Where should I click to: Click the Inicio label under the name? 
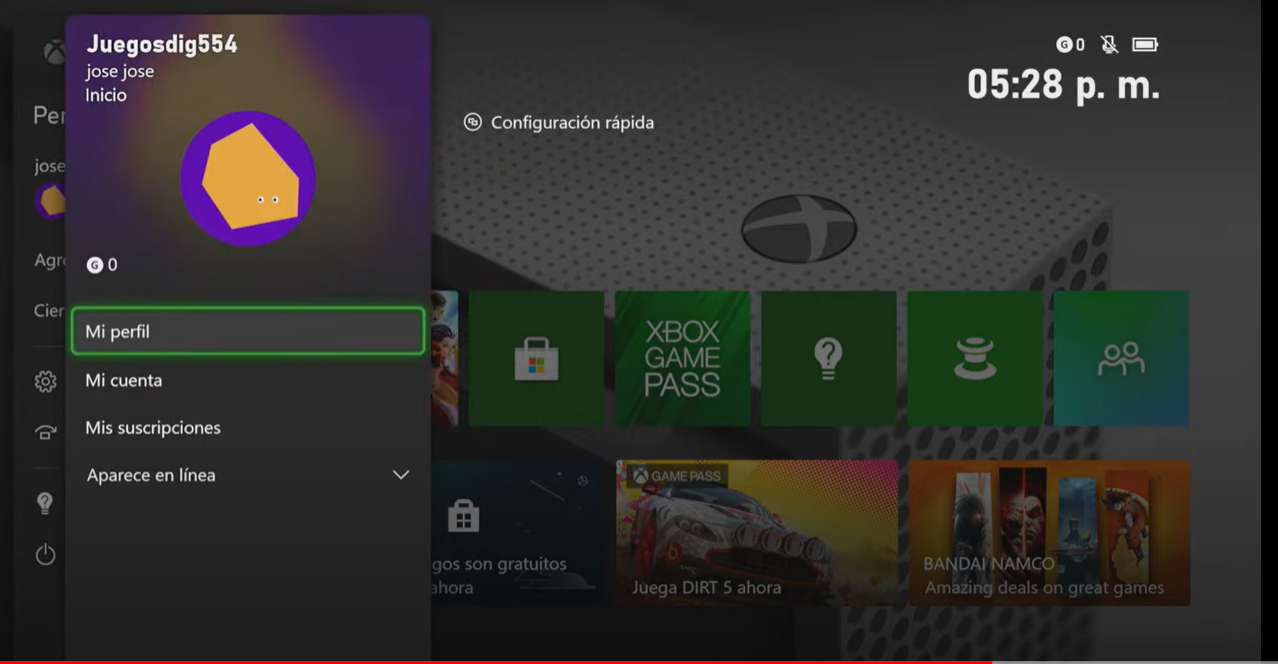tap(106, 96)
